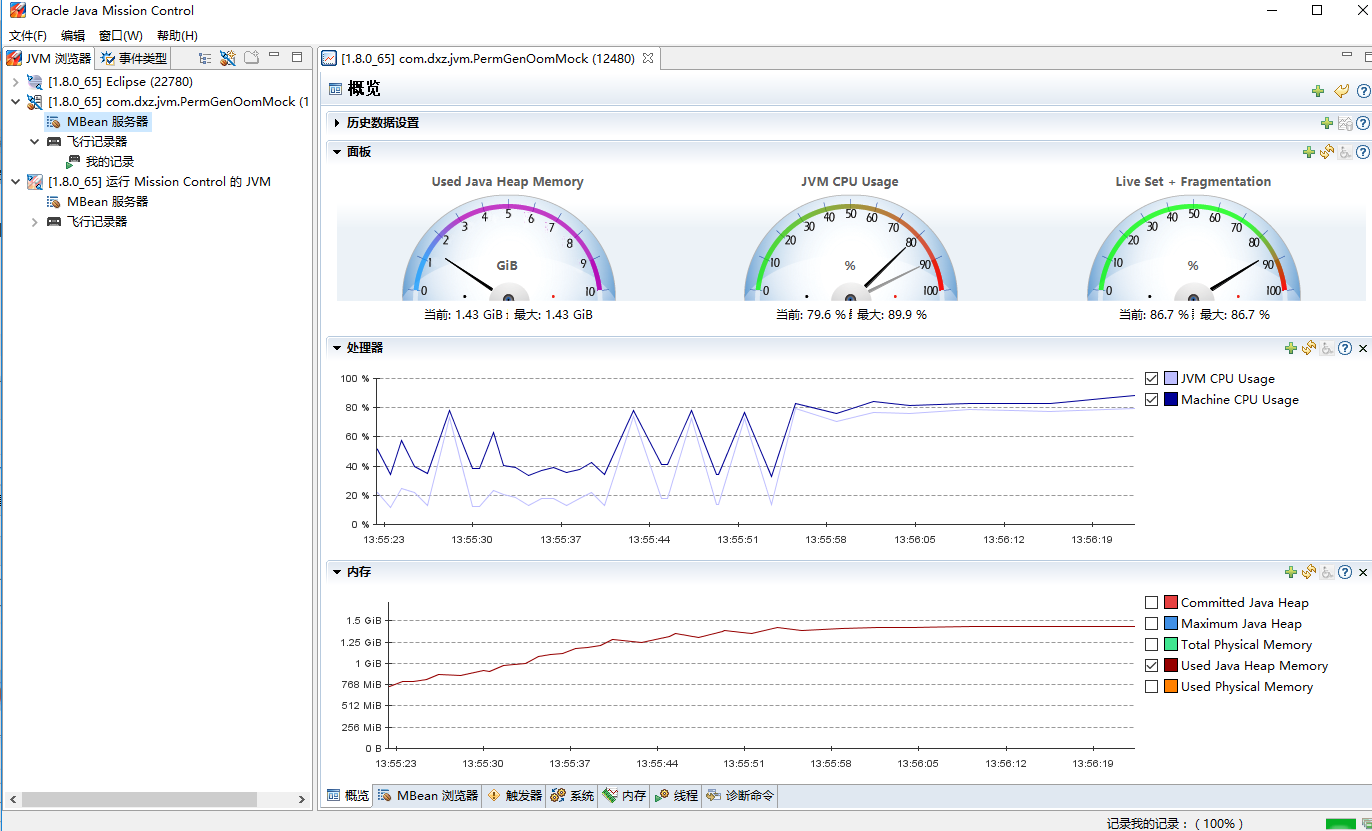Click the grayed new folder icon in JVM browser
The height and width of the screenshot is (831, 1372).
[x=252, y=57]
